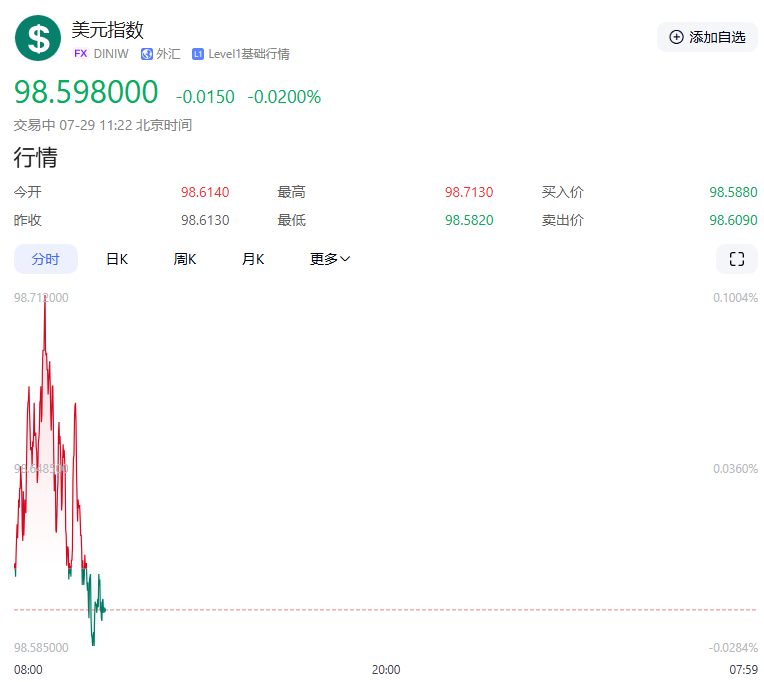Expand the 更多 more chart options dropdown
This screenshot has height=682, width=764.
pos(330,259)
